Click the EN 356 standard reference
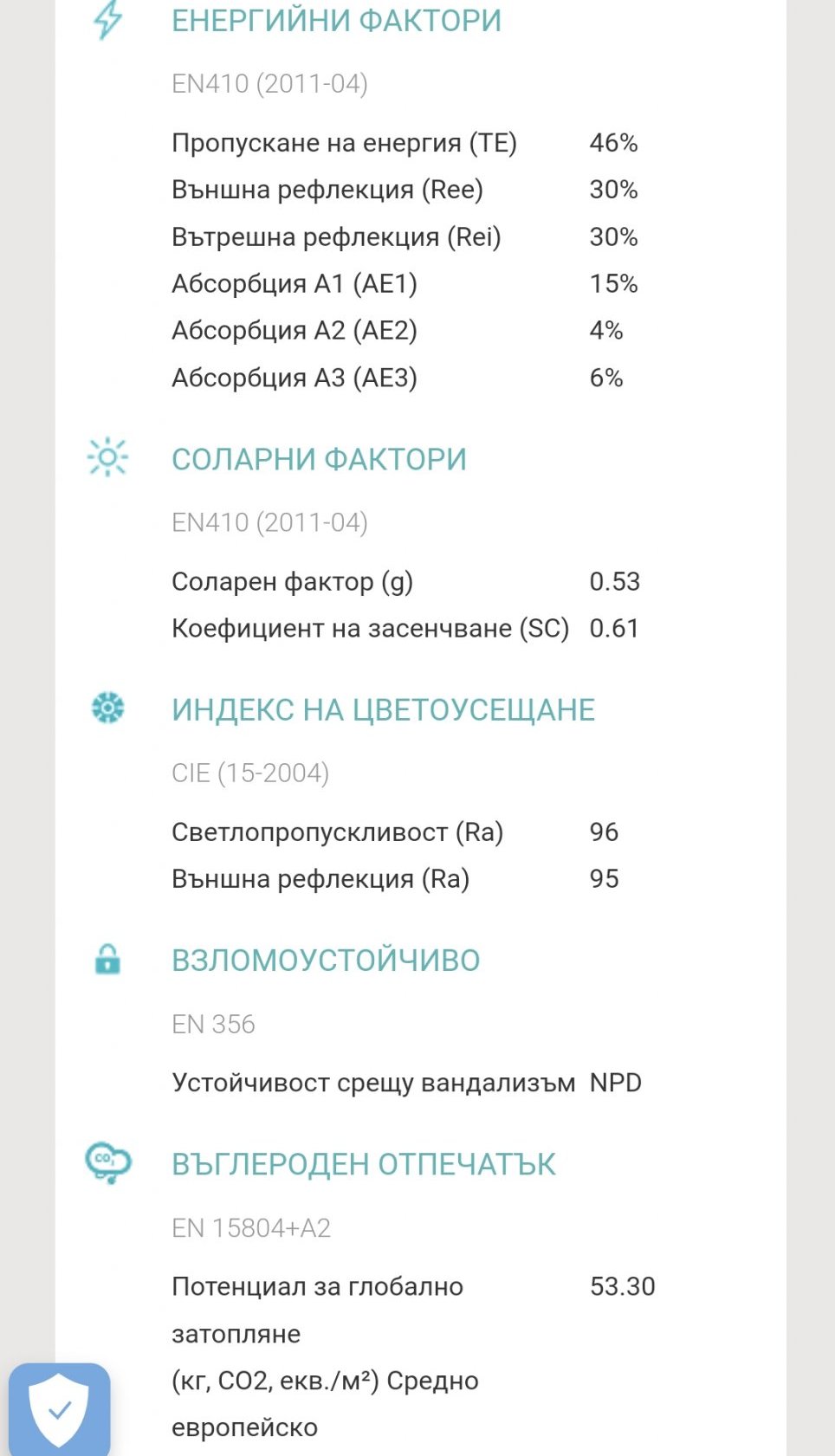The height and width of the screenshot is (1456, 835). [213, 1024]
